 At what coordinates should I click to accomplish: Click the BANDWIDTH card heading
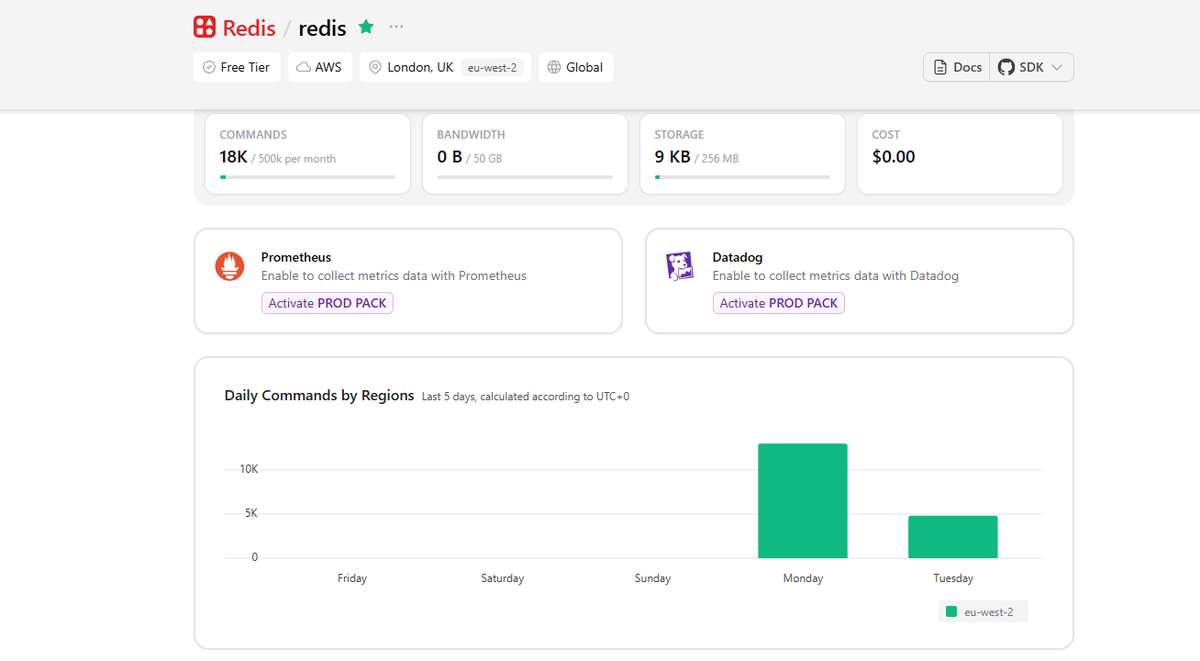471,134
